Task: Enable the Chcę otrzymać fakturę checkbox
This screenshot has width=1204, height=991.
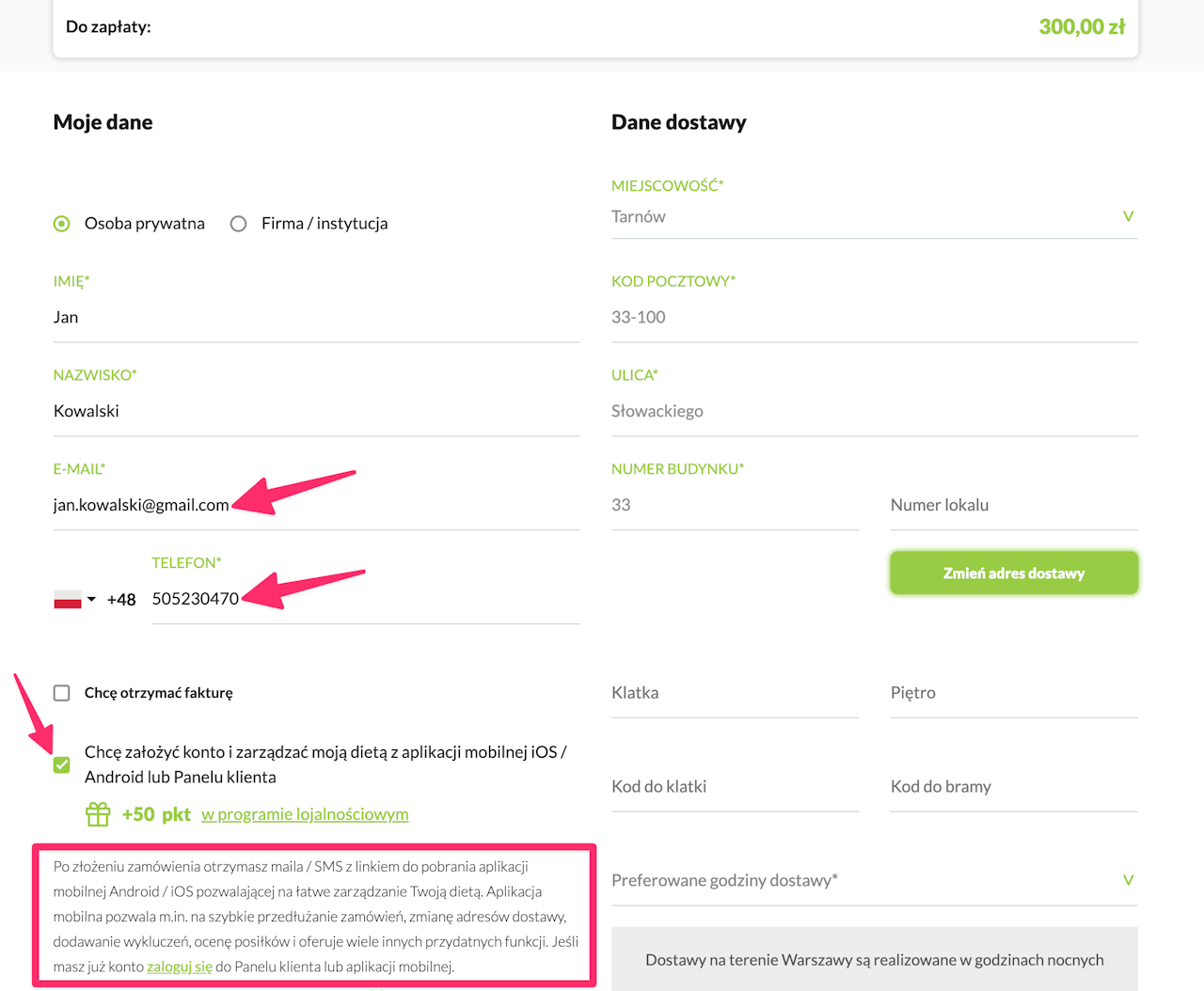Action: (x=62, y=693)
